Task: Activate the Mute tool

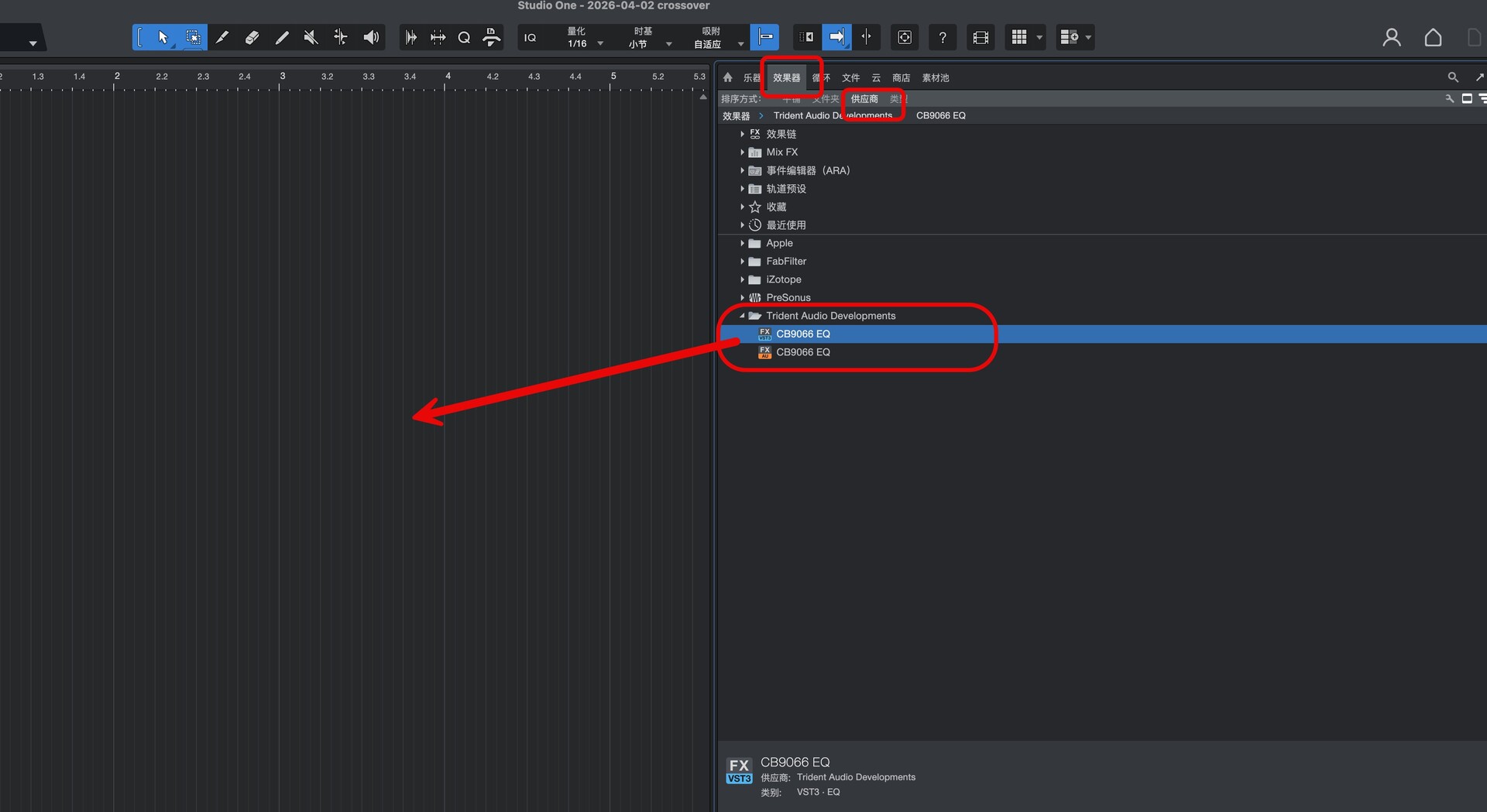Action: [311, 37]
